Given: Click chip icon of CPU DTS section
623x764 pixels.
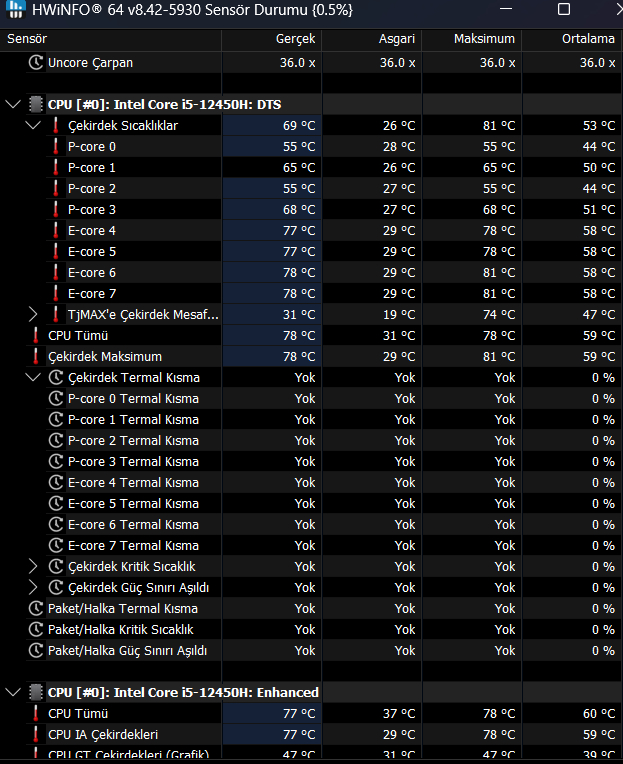Looking at the screenshot, I should click(36, 104).
